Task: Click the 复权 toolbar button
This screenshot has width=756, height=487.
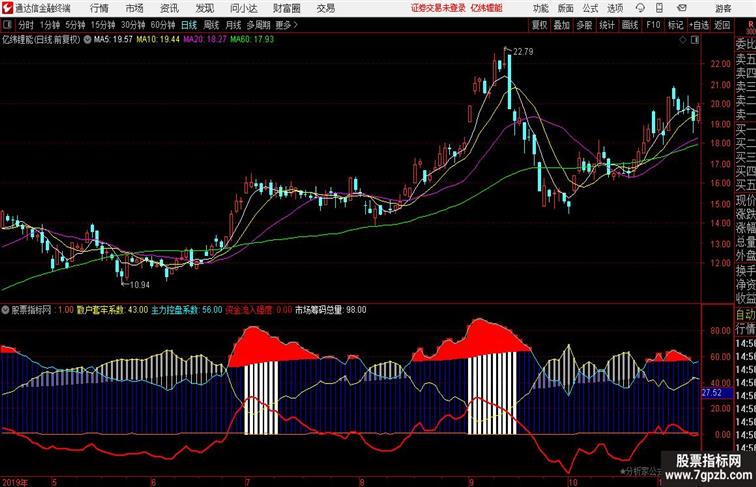Action: 539,25
